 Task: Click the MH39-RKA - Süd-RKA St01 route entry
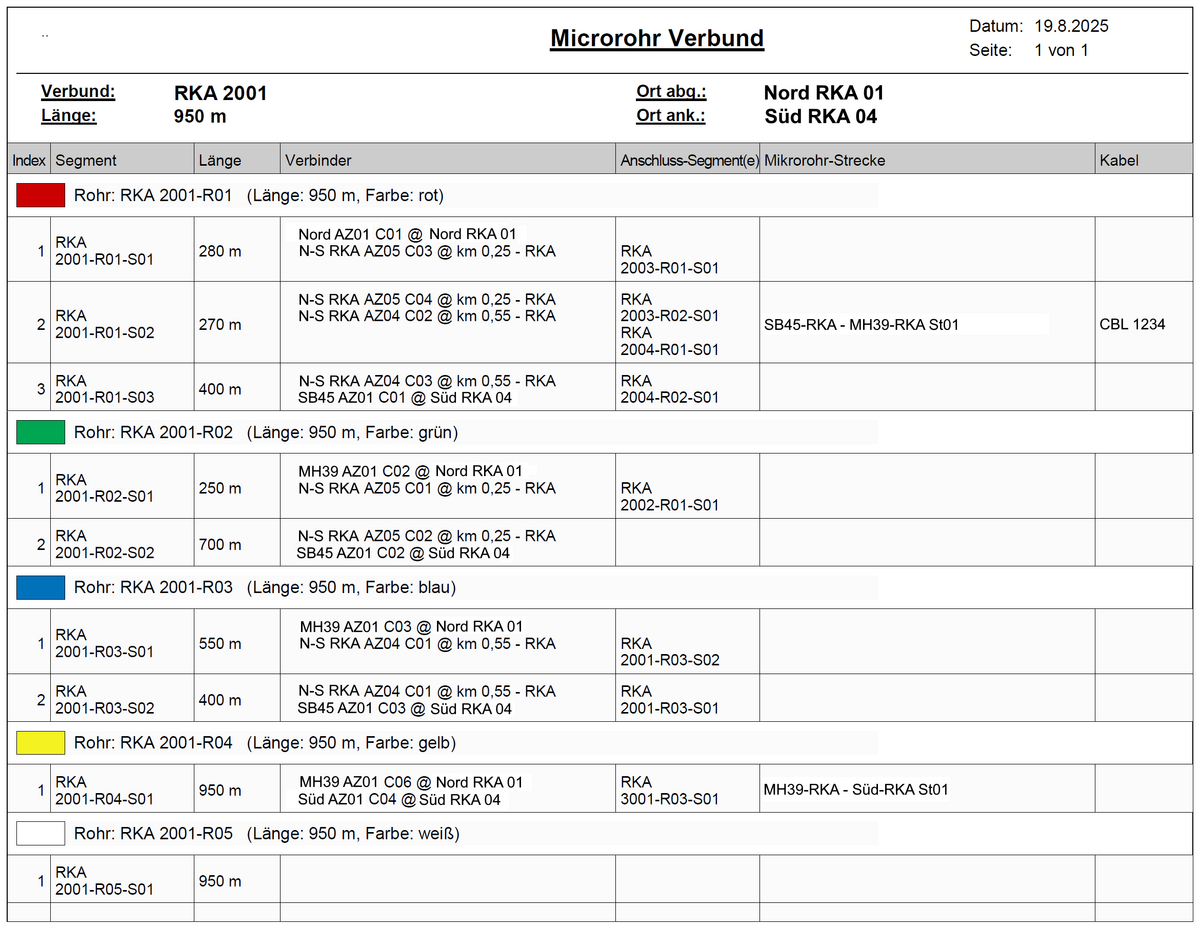click(856, 789)
